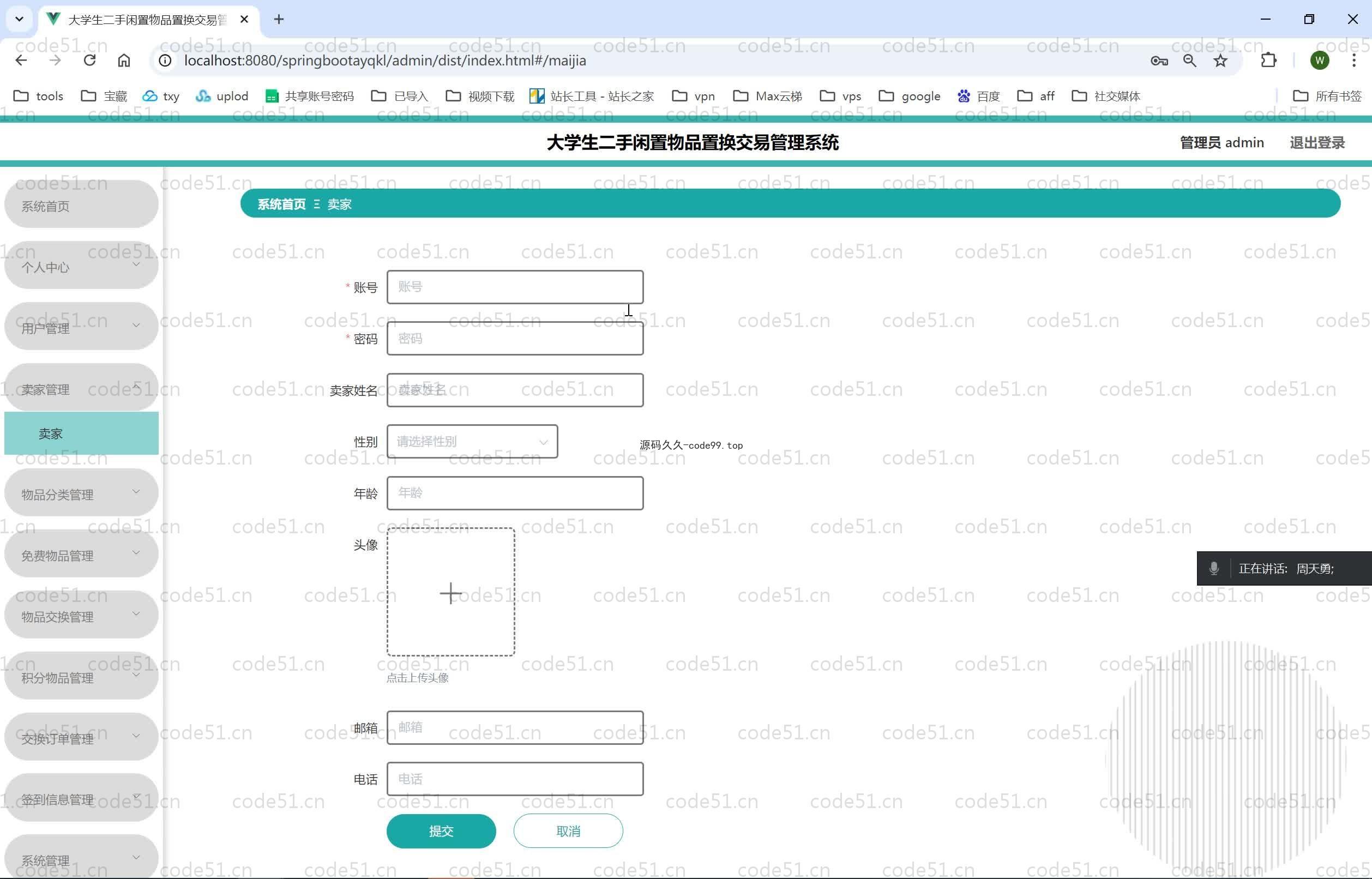Open the 已导入 bookmark folder
1372x879 pixels.
pos(400,96)
